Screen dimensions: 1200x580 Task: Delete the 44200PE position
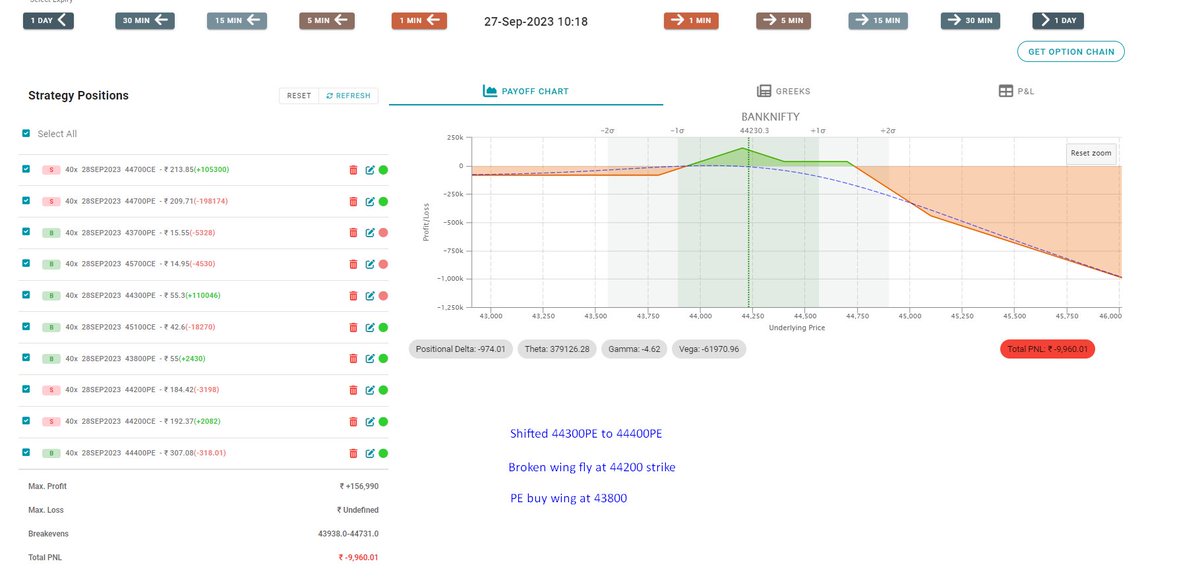pyautogui.click(x=353, y=390)
